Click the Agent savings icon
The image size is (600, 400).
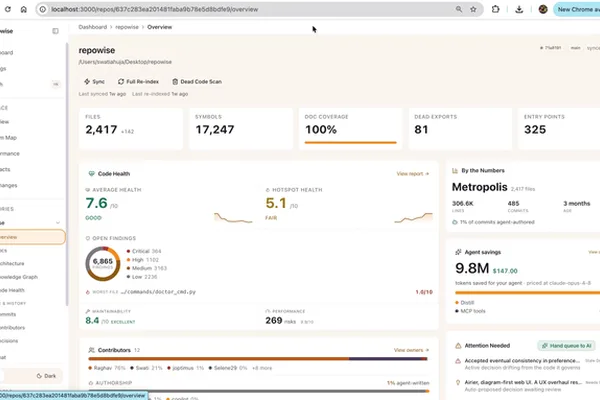point(458,252)
